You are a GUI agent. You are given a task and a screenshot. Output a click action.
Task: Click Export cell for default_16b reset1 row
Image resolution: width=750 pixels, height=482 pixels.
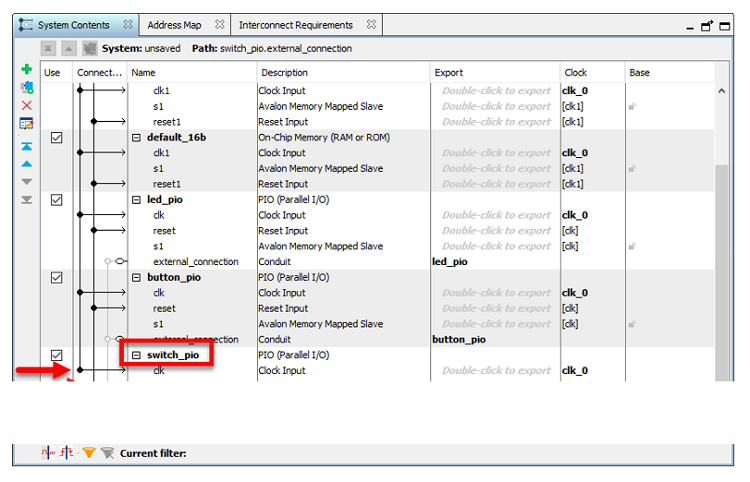pyautogui.click(x=496, y=184)
